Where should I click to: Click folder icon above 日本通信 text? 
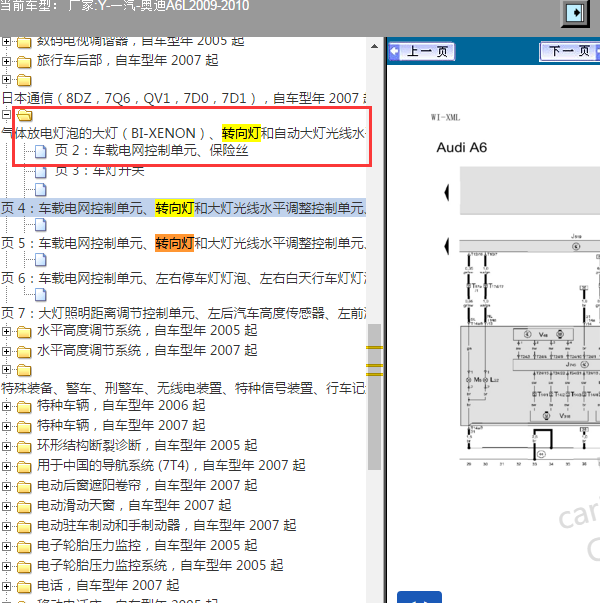pyautogui.click(x=24, y=80)
